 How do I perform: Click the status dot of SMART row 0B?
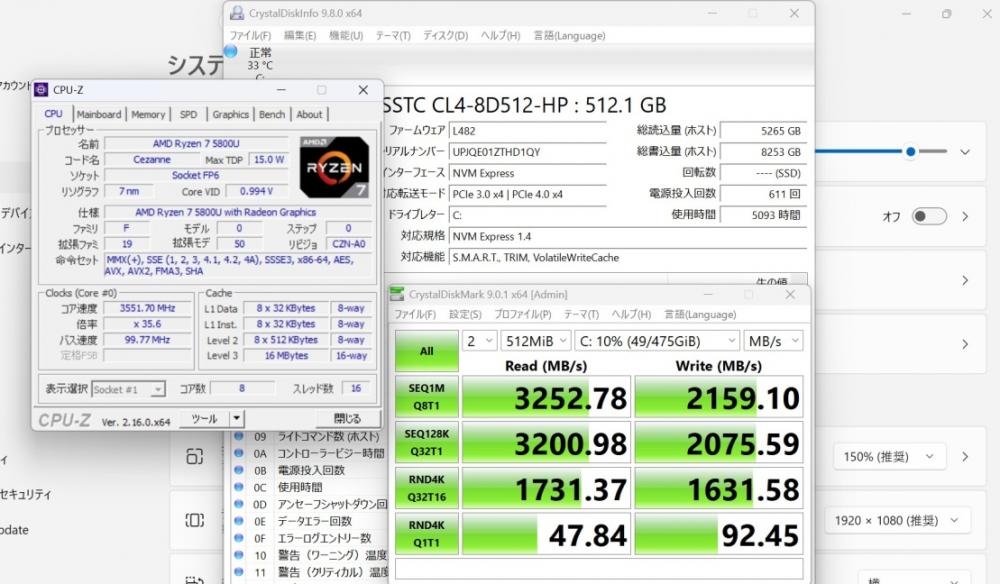point(239,471)
